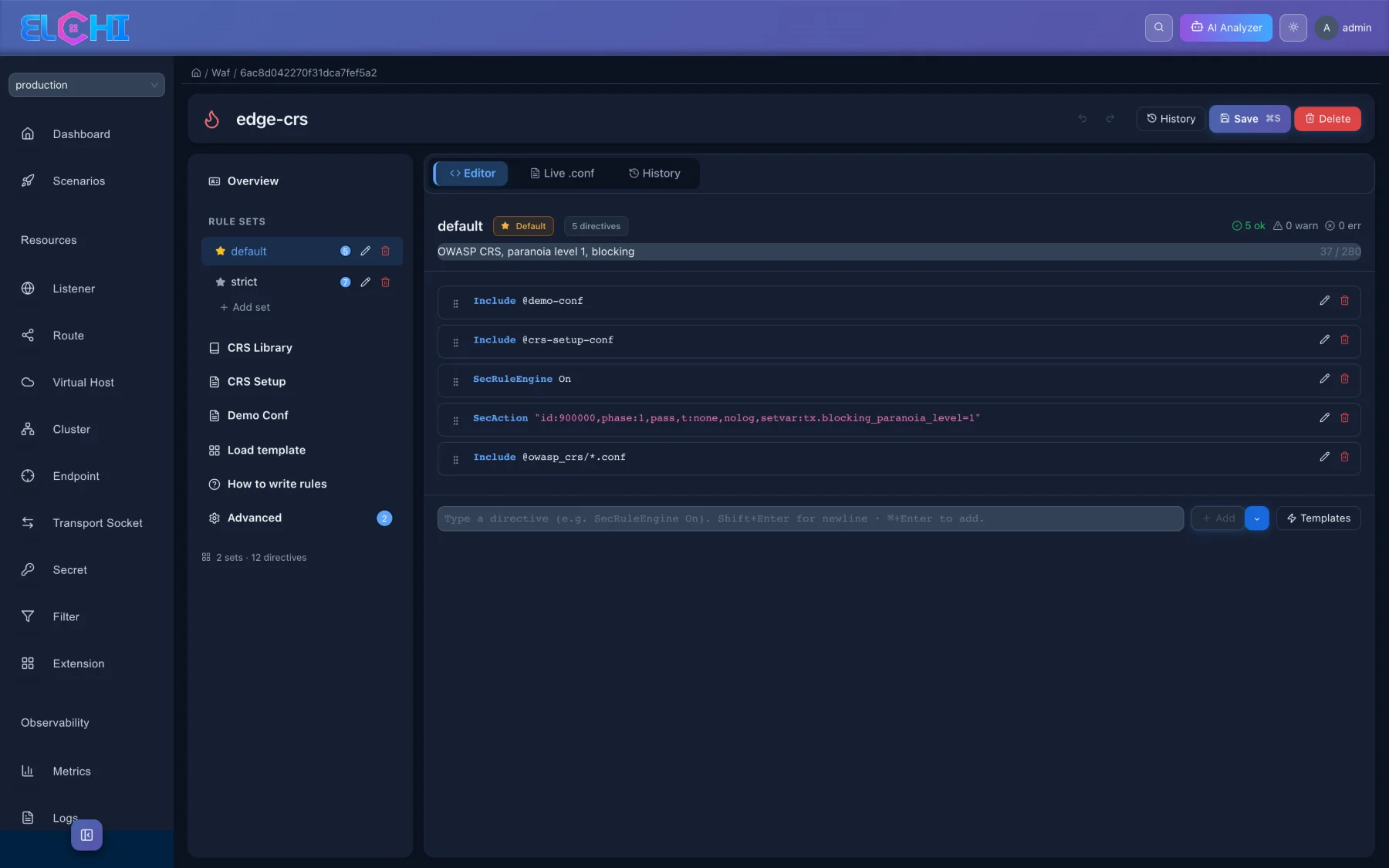Click the ELCHI logo
The width and height of the screenshot is (1389, 868).
pos(75,29)
